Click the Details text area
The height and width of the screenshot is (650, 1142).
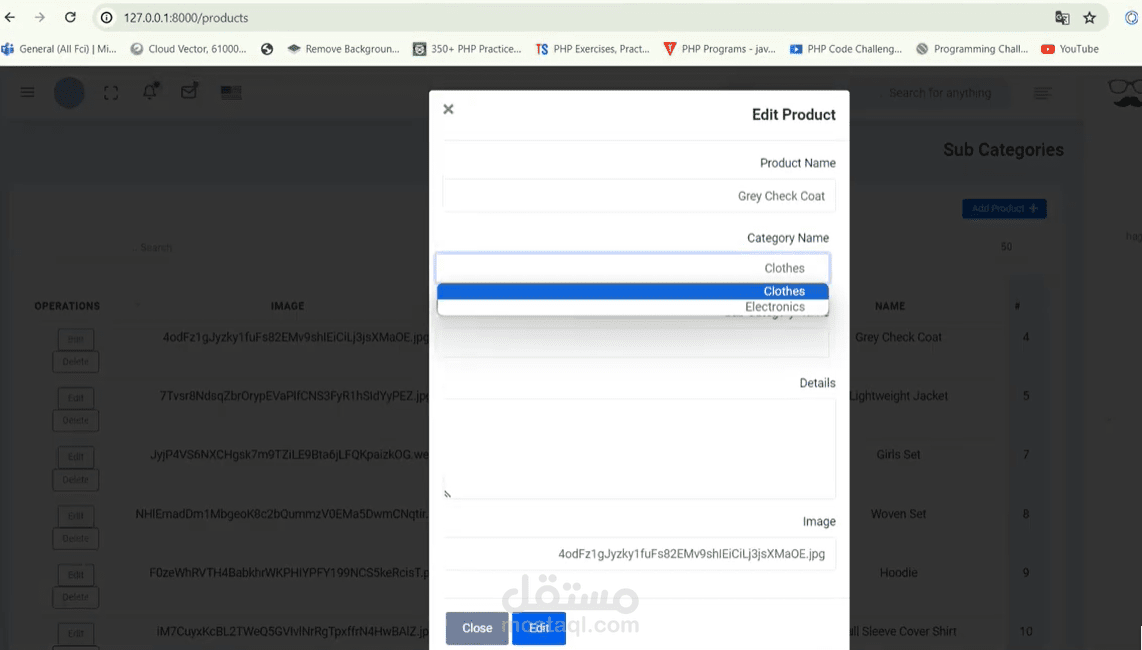[639, 448]
